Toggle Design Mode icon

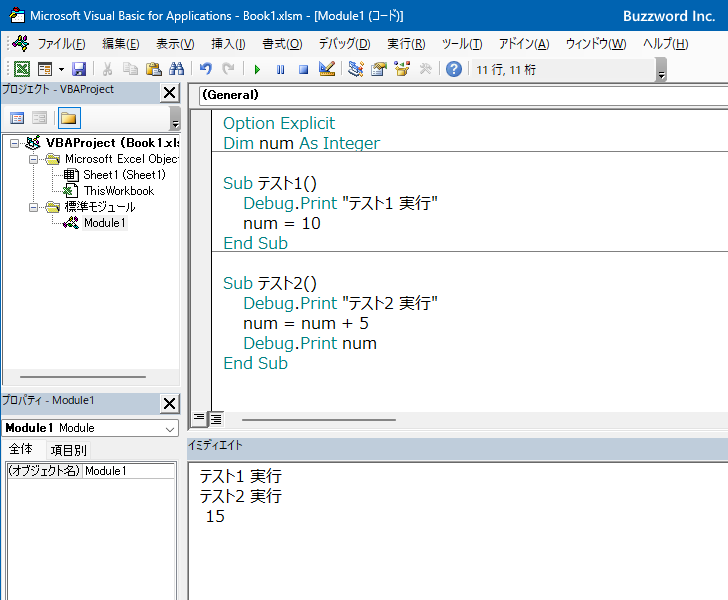point(327,69)
